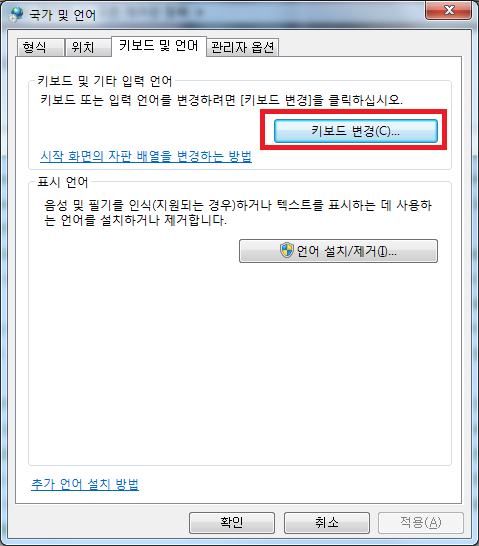
Task: Select the 키보드 및 언어 tab
Action: pyautogui.click(x=159, y=46)
